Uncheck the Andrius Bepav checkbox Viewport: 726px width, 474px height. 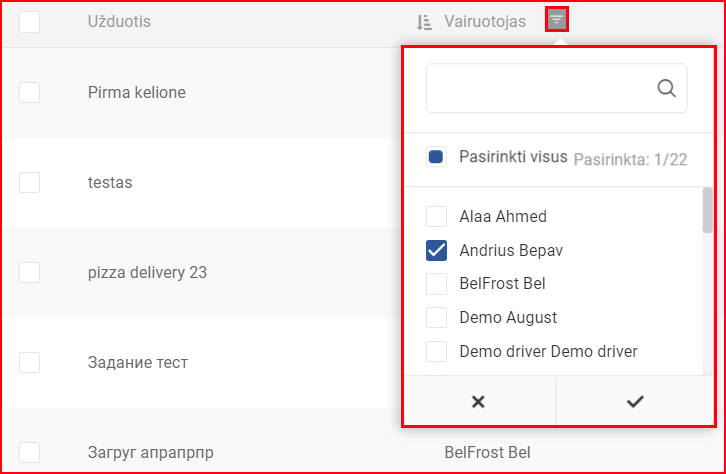click(x=436, y=250)
